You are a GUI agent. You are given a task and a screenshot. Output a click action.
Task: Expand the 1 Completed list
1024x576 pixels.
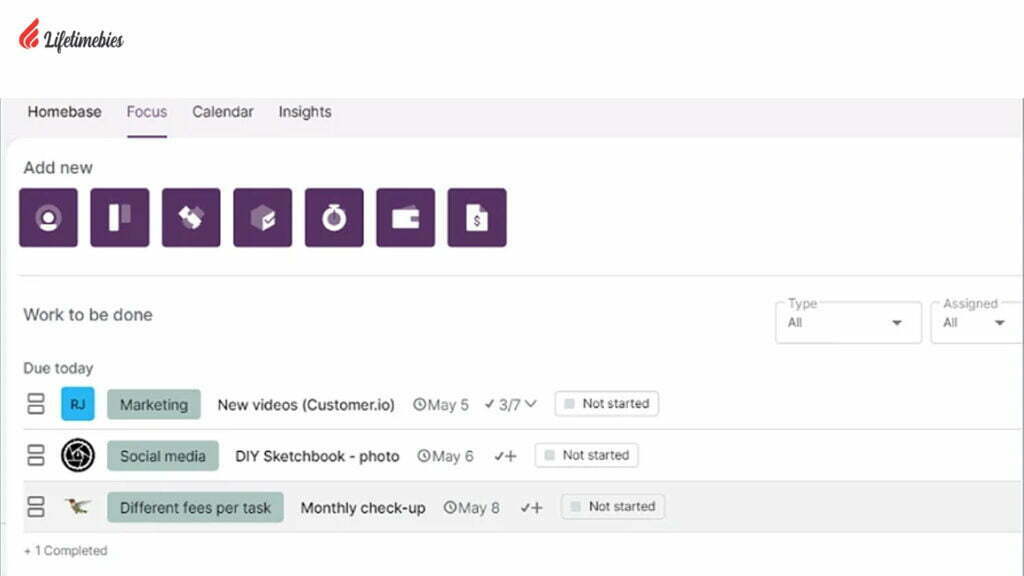[65, 551]
